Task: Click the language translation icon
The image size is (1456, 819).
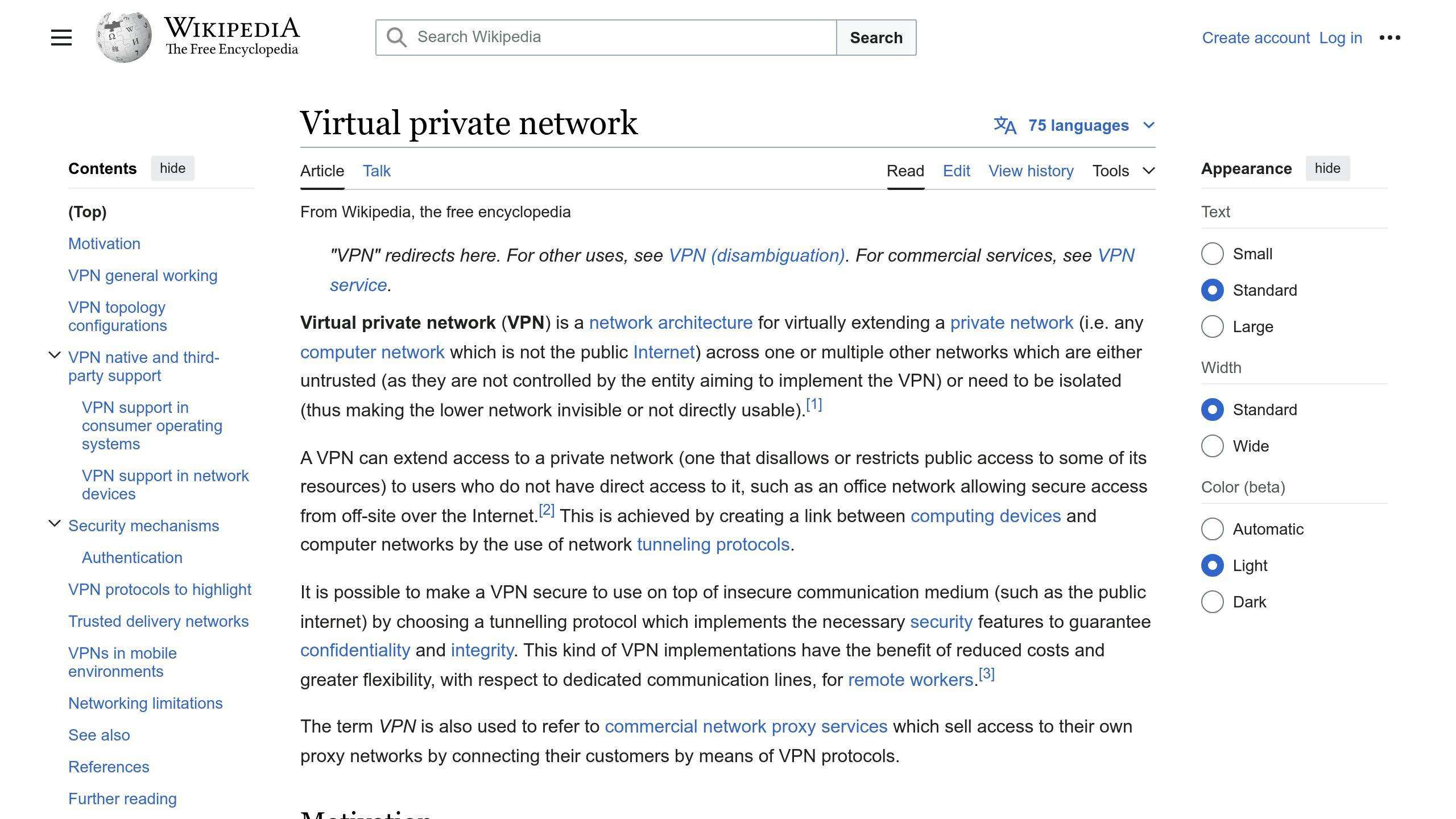Action: (x=1005, y=125)
